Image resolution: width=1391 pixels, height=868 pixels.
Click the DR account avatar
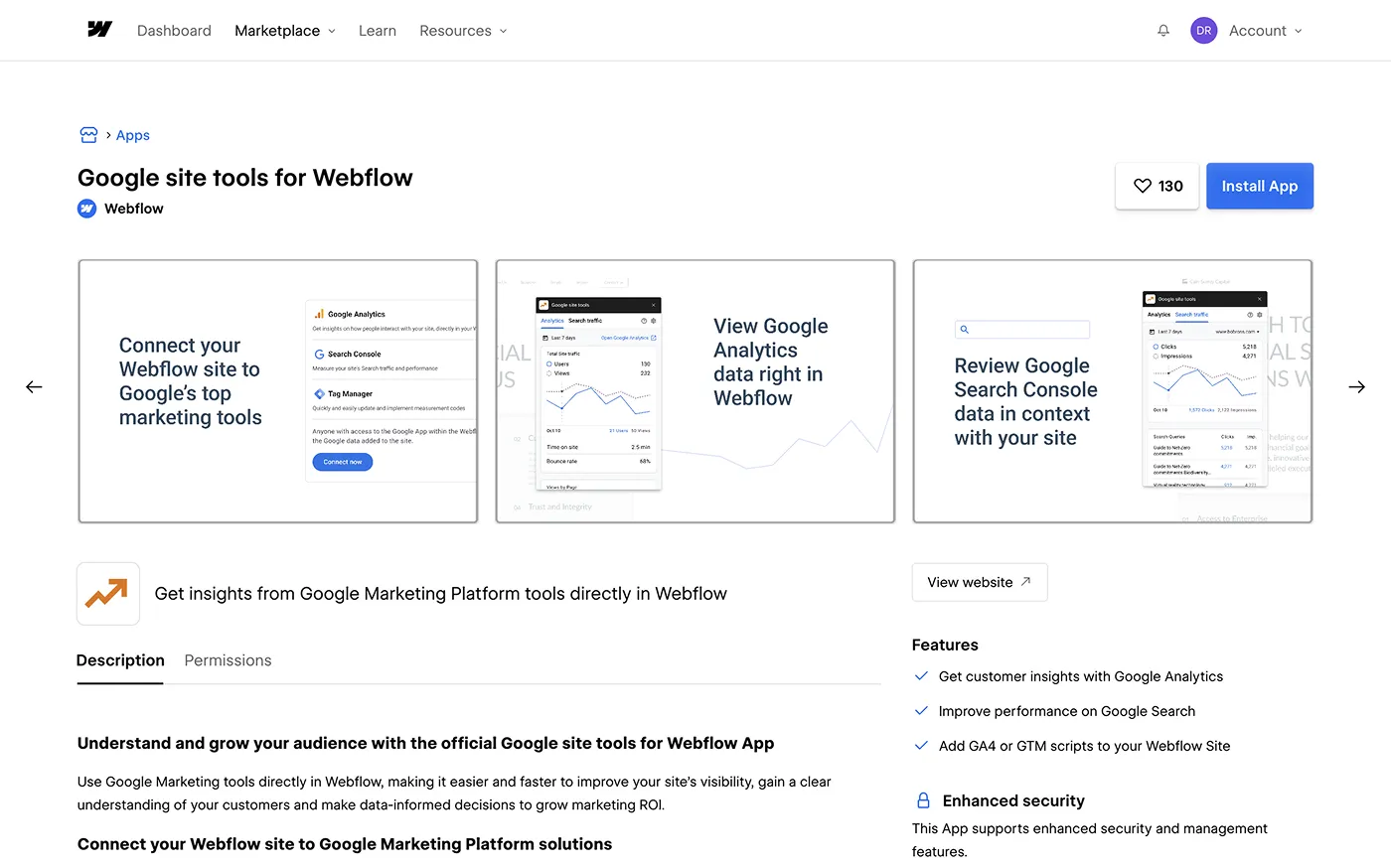pyautogui.click(x=1203, y=31)
